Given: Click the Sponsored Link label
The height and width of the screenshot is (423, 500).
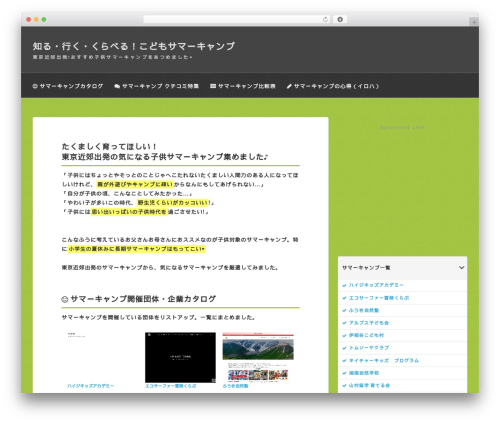Looking at the screenshot, I should 402,127.
